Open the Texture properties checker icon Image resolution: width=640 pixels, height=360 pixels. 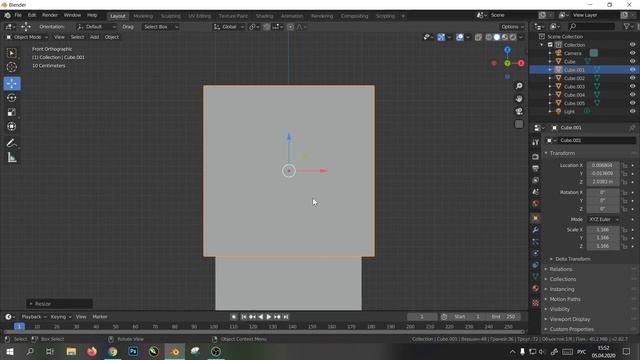(536, 303)
